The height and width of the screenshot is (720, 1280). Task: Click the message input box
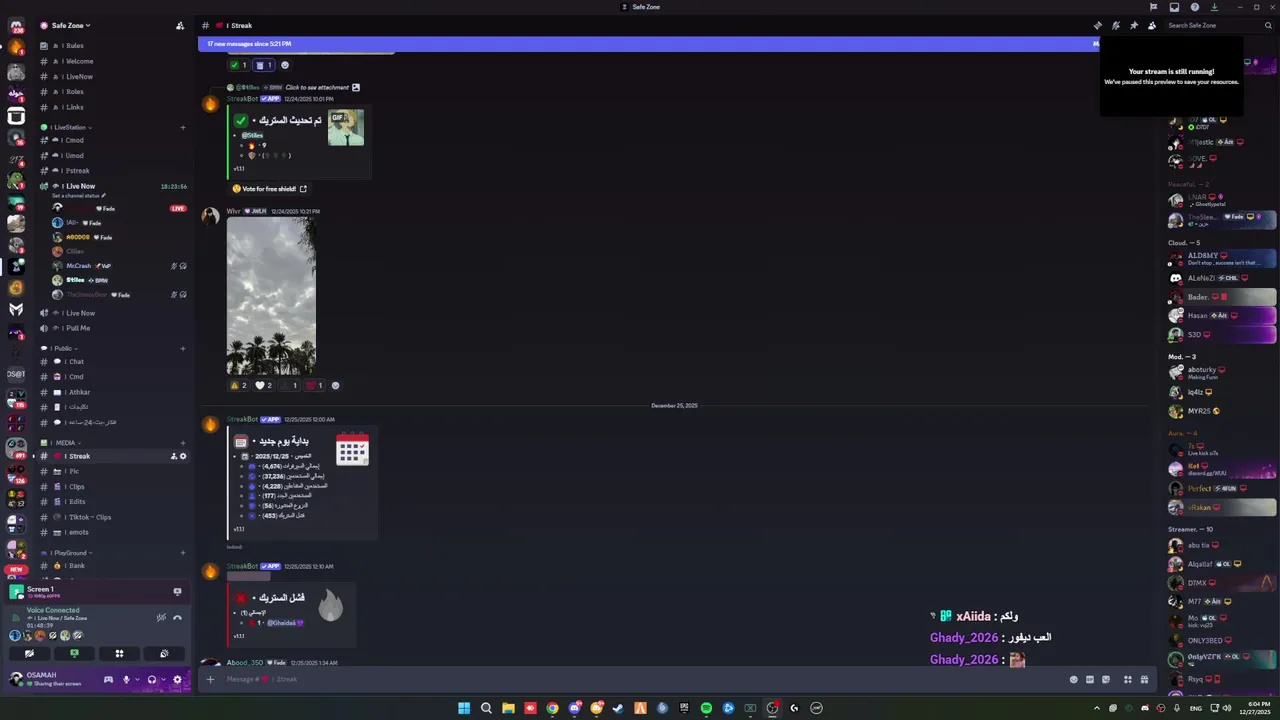tap(640, 679)
